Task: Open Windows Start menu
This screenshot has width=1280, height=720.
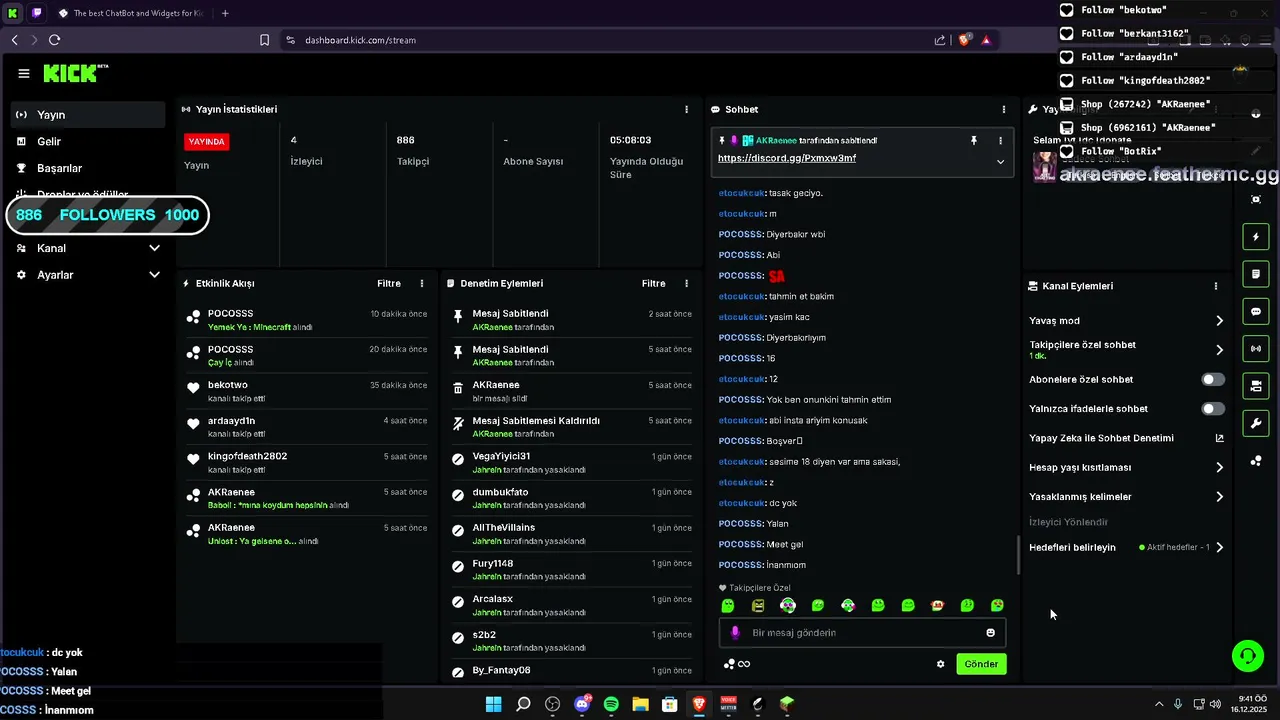Action: pyautogui.click(x=494, y=704)
